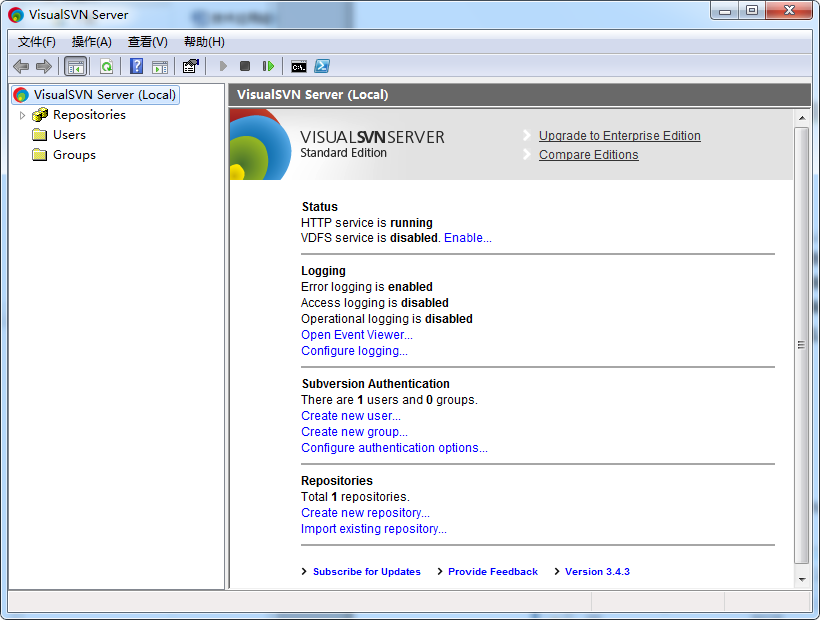The image size is (820, 620).
Task: Click the Repositories icon in the tree
Action: point(40,114)
